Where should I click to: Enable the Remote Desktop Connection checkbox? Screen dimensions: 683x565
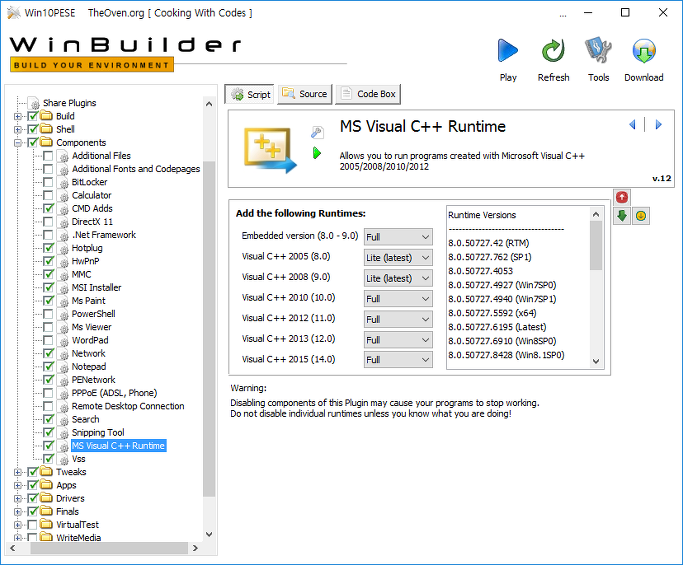(48, 406)
